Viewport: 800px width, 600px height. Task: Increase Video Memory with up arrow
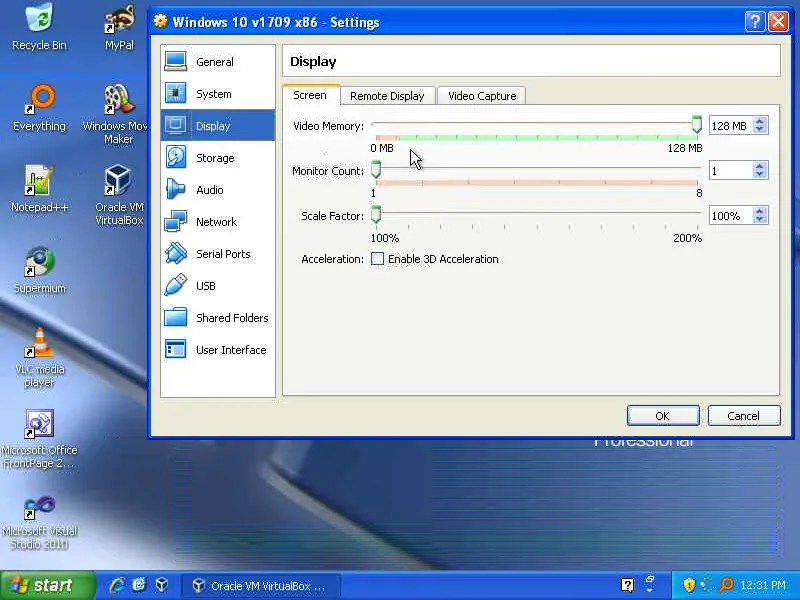pos(760,122)
